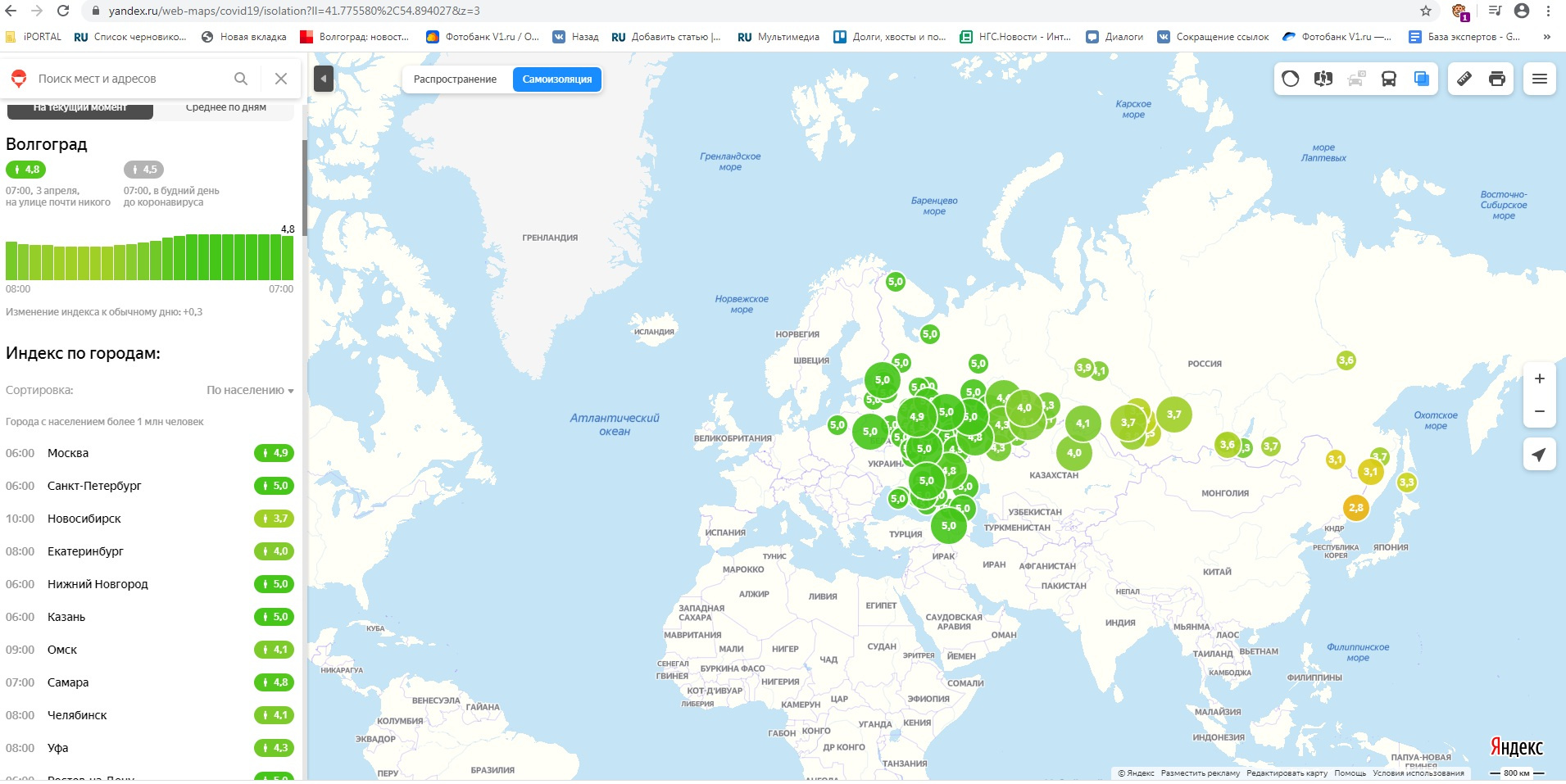The width and height of the screenshot is (1566, 784).
Task: Select Казань in the city list
Action: [149, 617]
